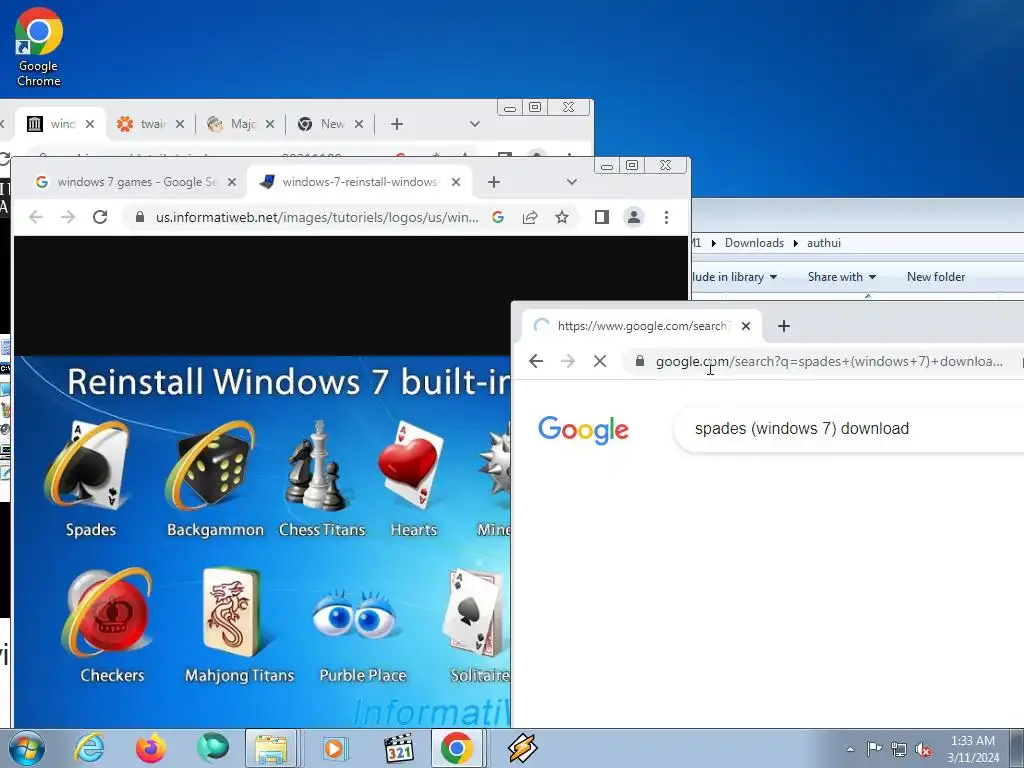Viewport: 1024px width, 768px height.
Task: Open the Chrome profile avatar button
Action: pos(633,217)
